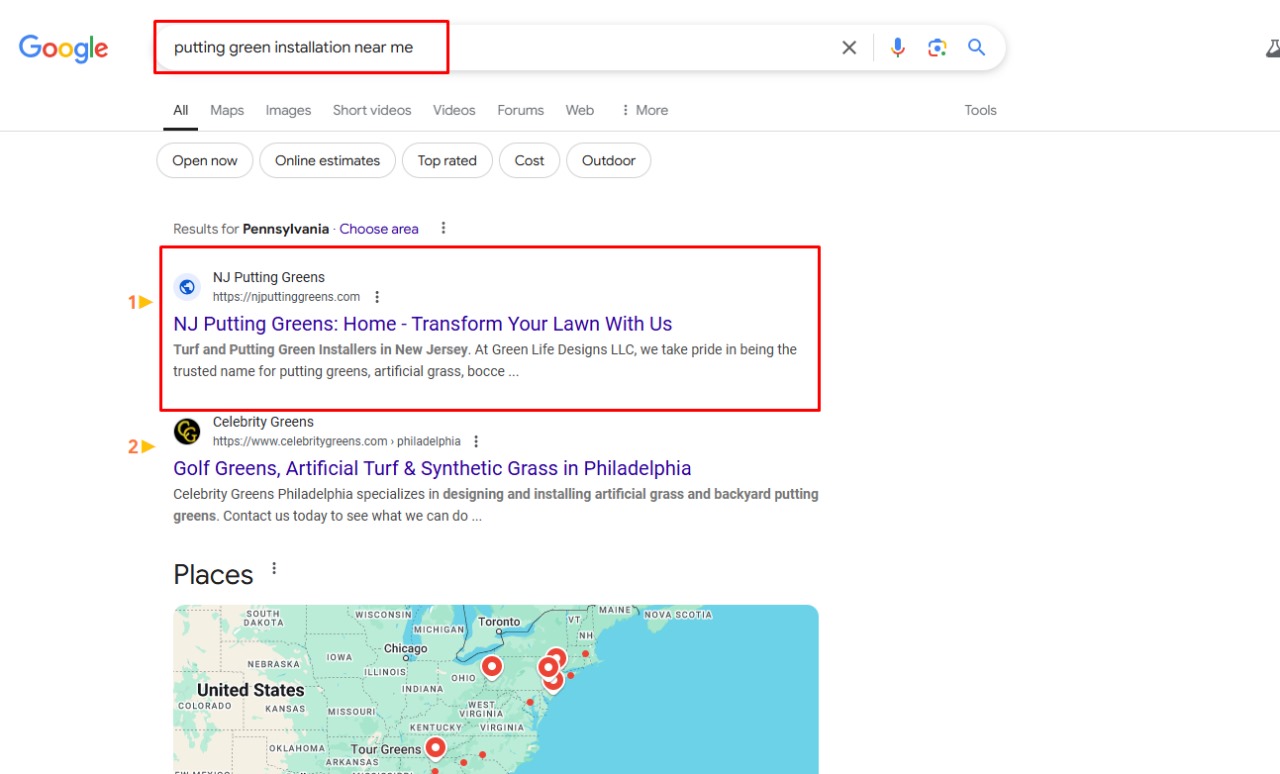Apply the Cost filter chip

tap(529, 160)
